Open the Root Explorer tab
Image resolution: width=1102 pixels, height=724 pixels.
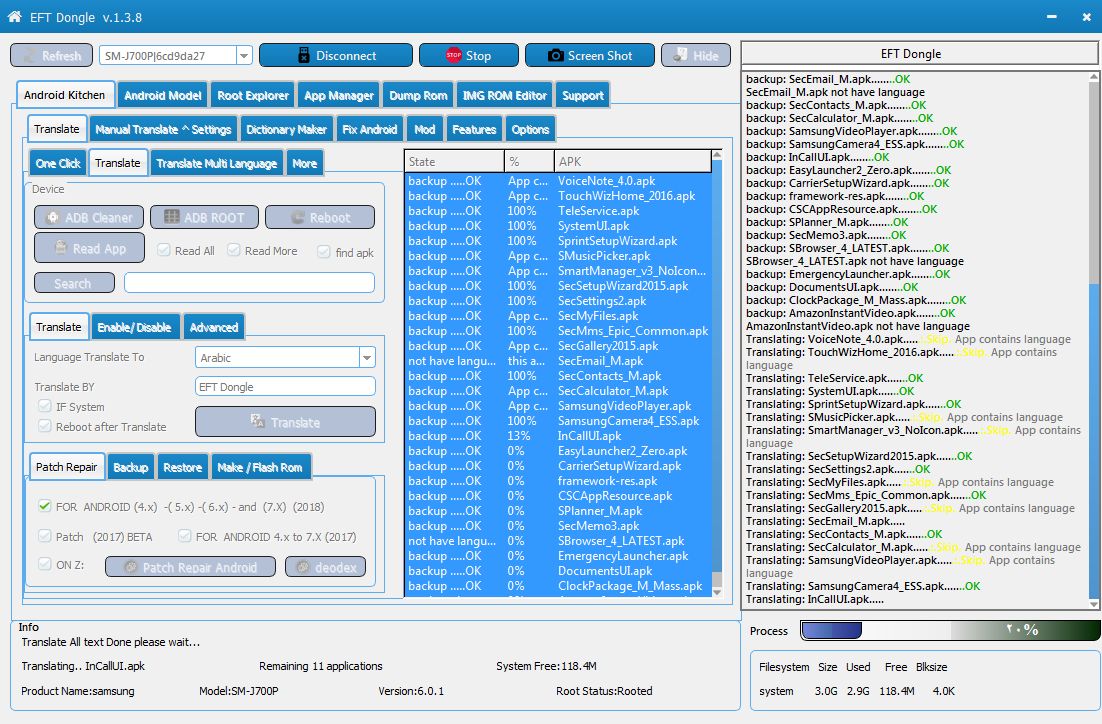coord(253,95)
